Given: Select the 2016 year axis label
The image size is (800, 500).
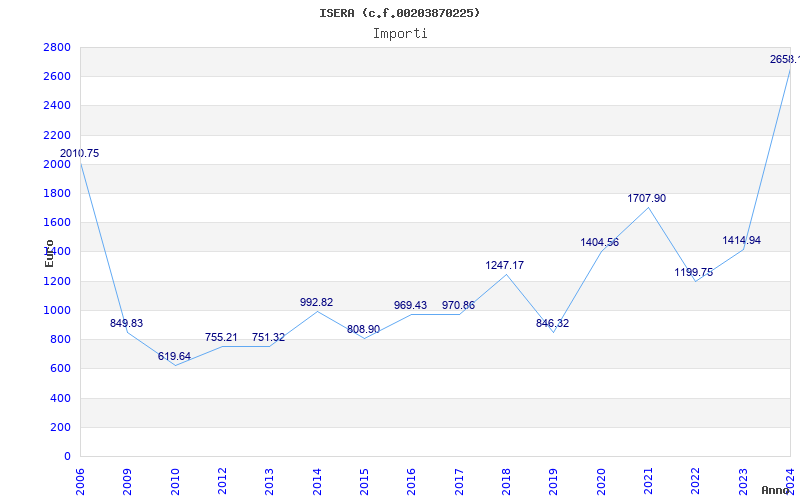Looking at the screenshot, I should (x=411, y=482).
